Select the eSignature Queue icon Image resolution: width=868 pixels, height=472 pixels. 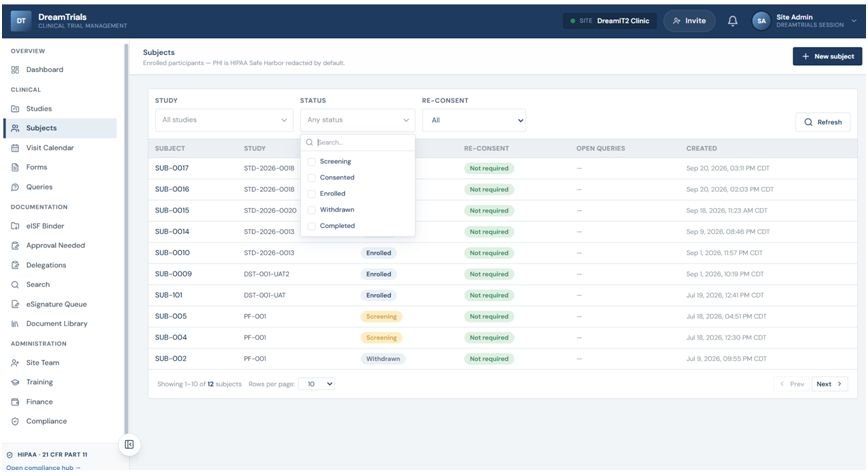(x=15, y=304)
